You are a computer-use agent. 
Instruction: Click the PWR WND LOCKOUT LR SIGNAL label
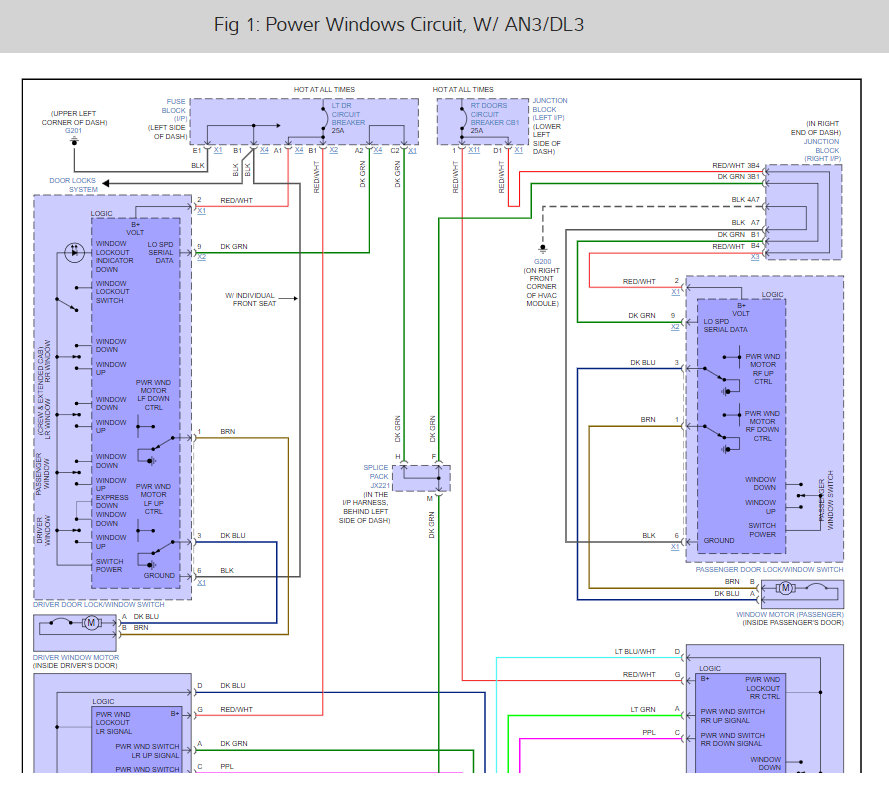(x=113, y=723)
